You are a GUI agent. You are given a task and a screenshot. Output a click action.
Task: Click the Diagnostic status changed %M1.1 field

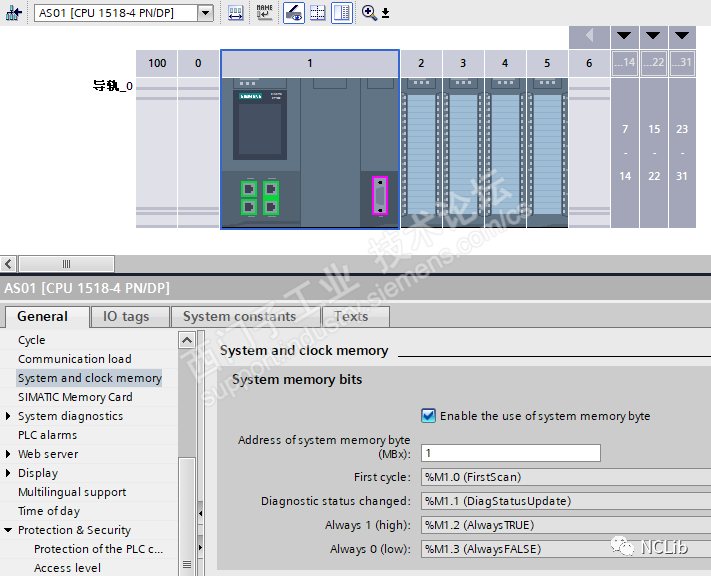tap(566, 501)
